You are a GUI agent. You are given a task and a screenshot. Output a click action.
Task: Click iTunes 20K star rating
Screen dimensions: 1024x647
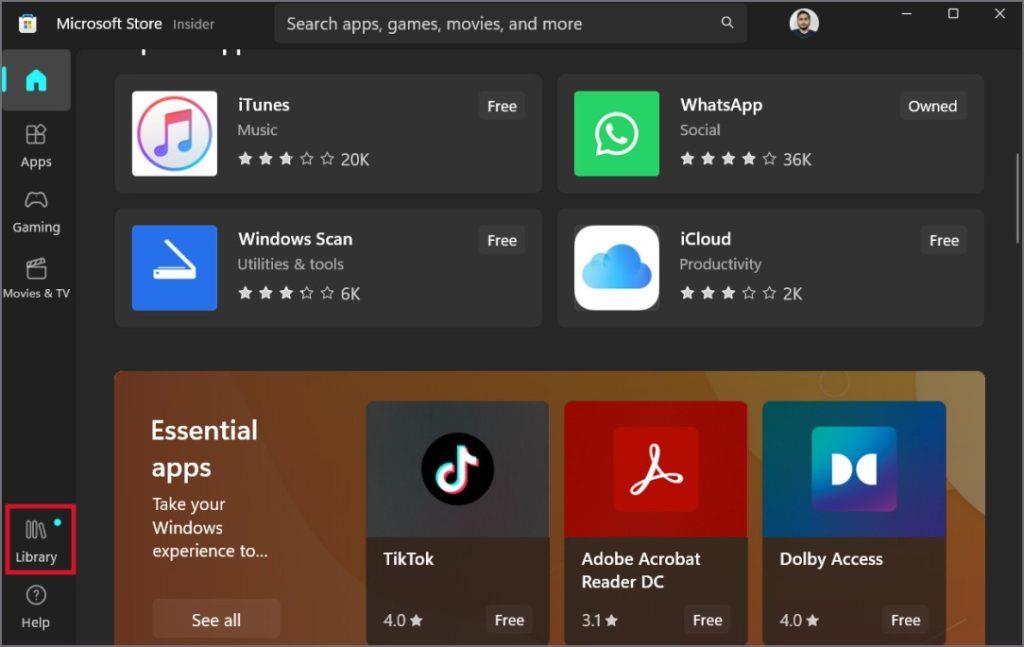304,159
